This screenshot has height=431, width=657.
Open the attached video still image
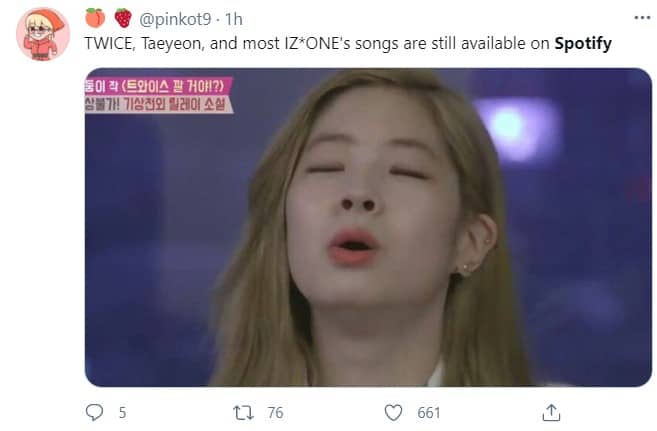pos(368,227)
